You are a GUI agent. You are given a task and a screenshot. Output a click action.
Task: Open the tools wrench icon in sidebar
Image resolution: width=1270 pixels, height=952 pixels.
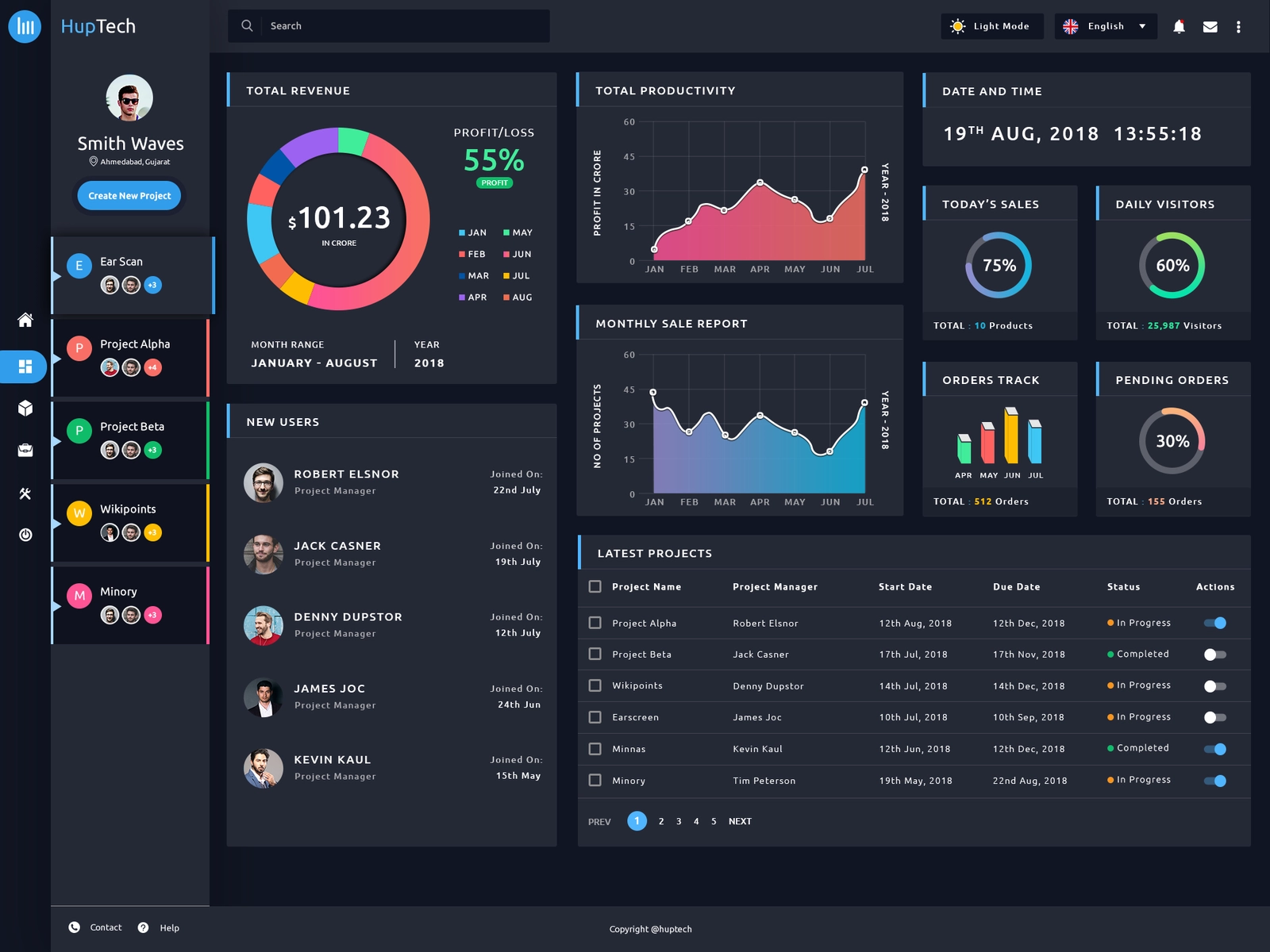(x=25, y=493)
